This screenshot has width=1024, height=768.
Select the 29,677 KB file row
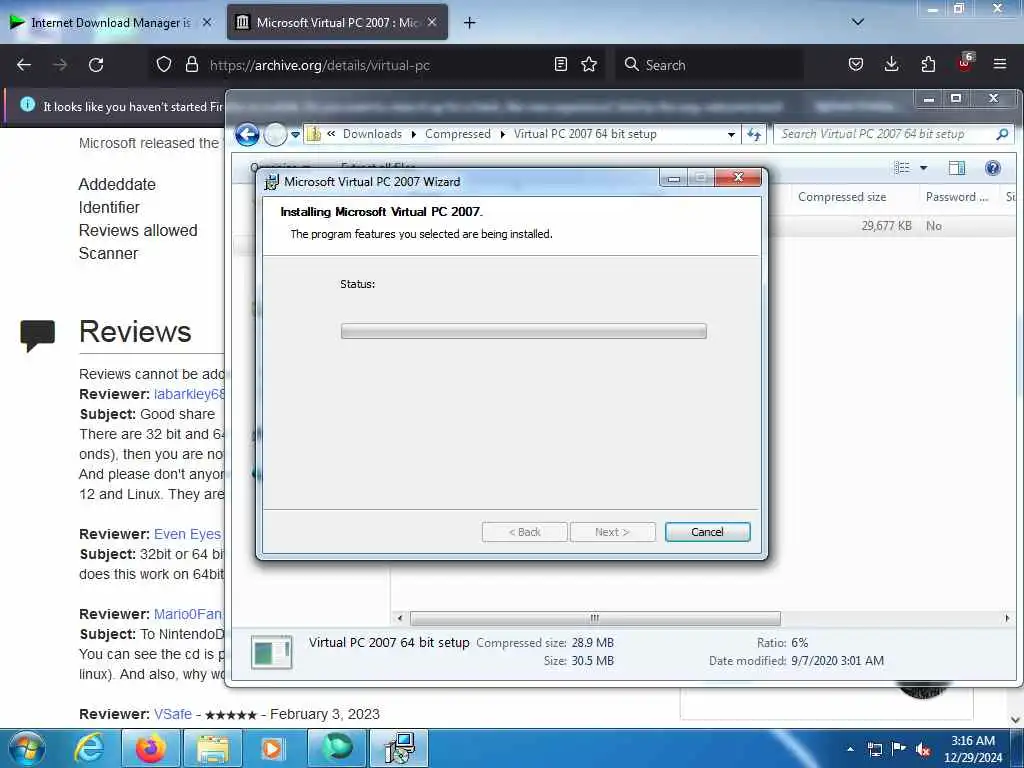892,225
